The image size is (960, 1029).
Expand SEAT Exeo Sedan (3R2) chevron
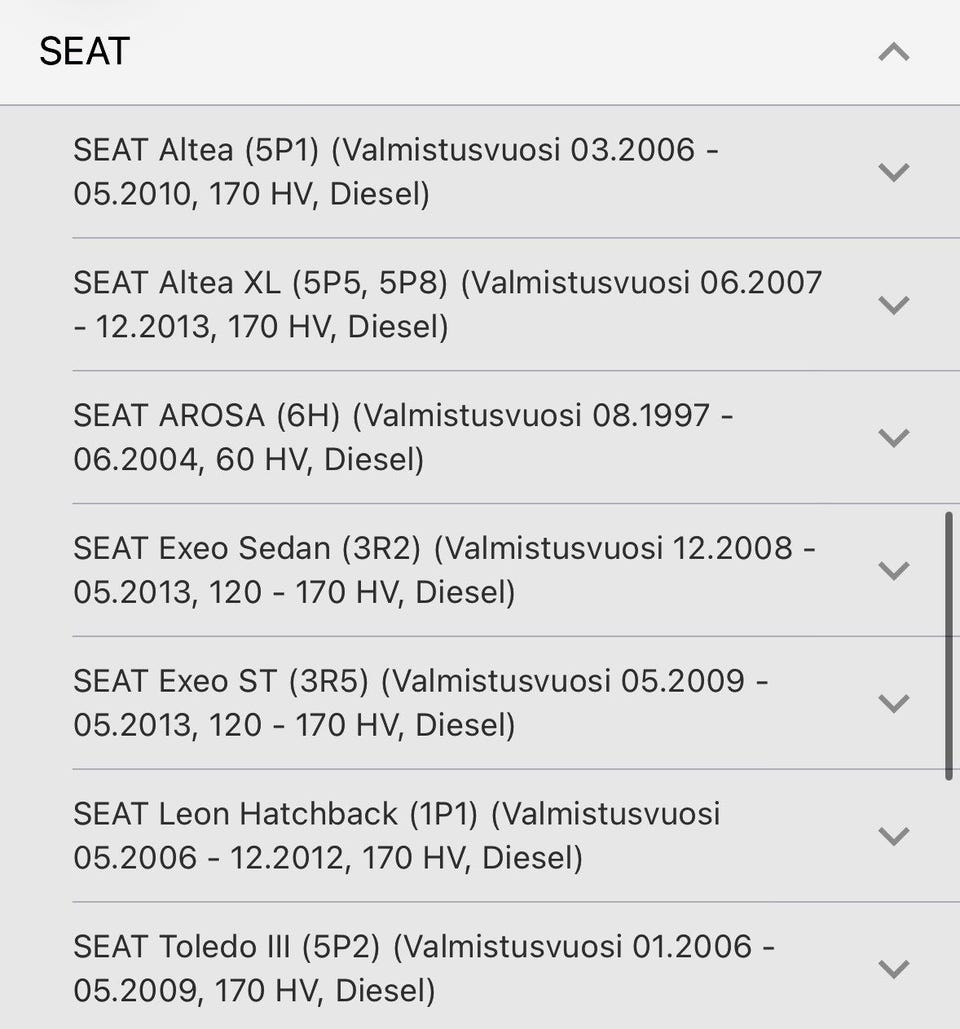pyautogui.click(x=894, y=570)
